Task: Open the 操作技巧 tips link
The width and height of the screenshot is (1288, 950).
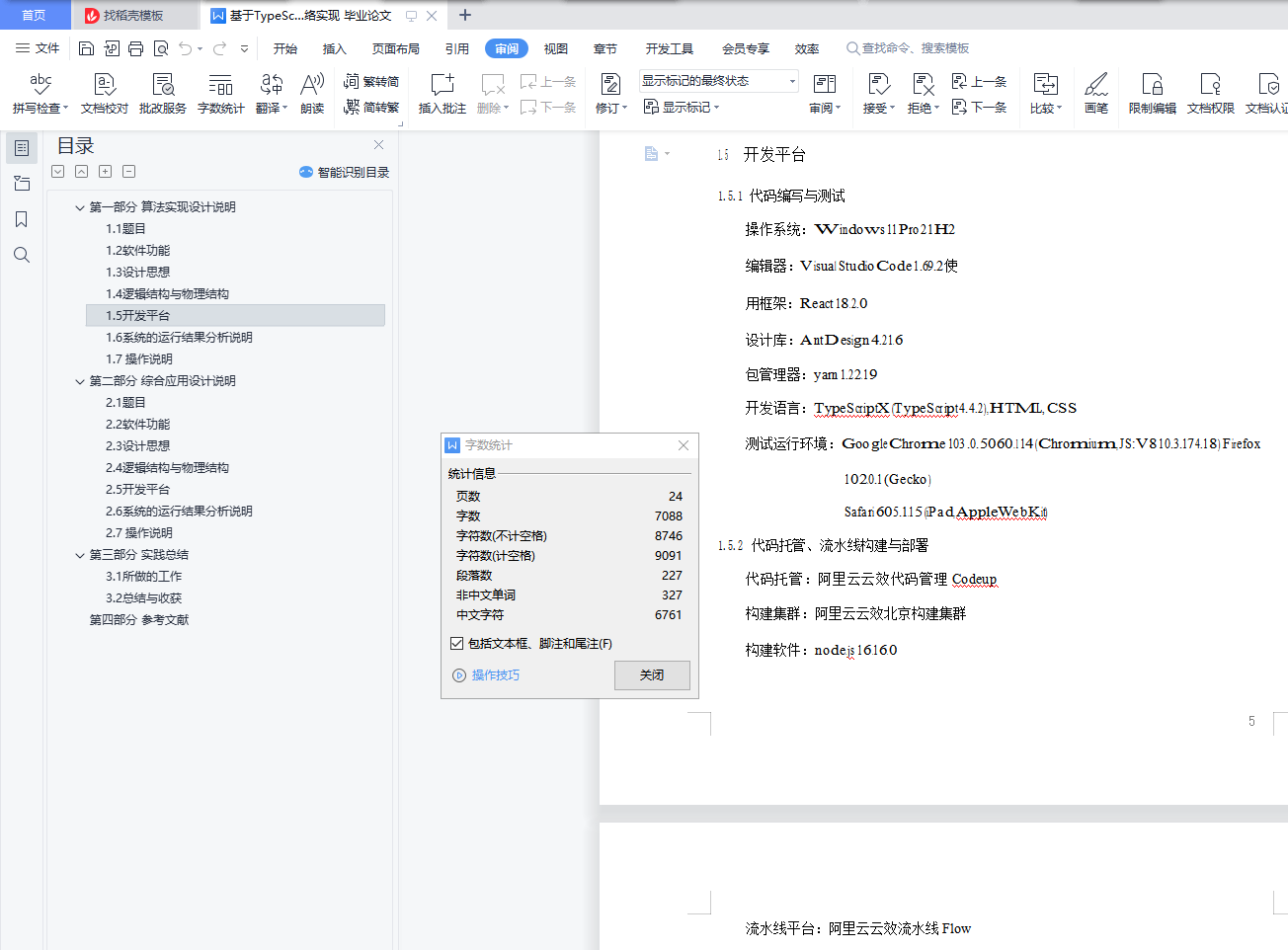Action: 486,675
